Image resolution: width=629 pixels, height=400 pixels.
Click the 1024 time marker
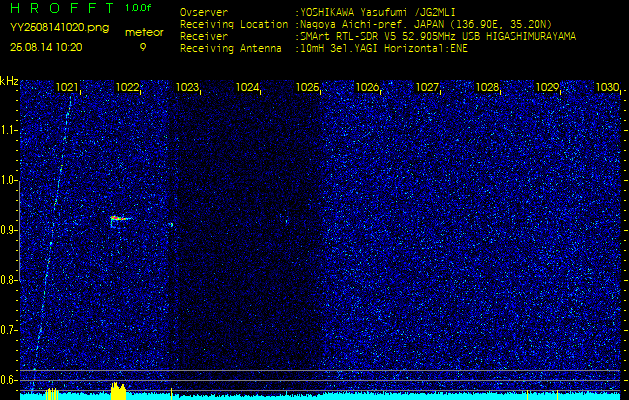pyautogui.click(x=247, y=87)
